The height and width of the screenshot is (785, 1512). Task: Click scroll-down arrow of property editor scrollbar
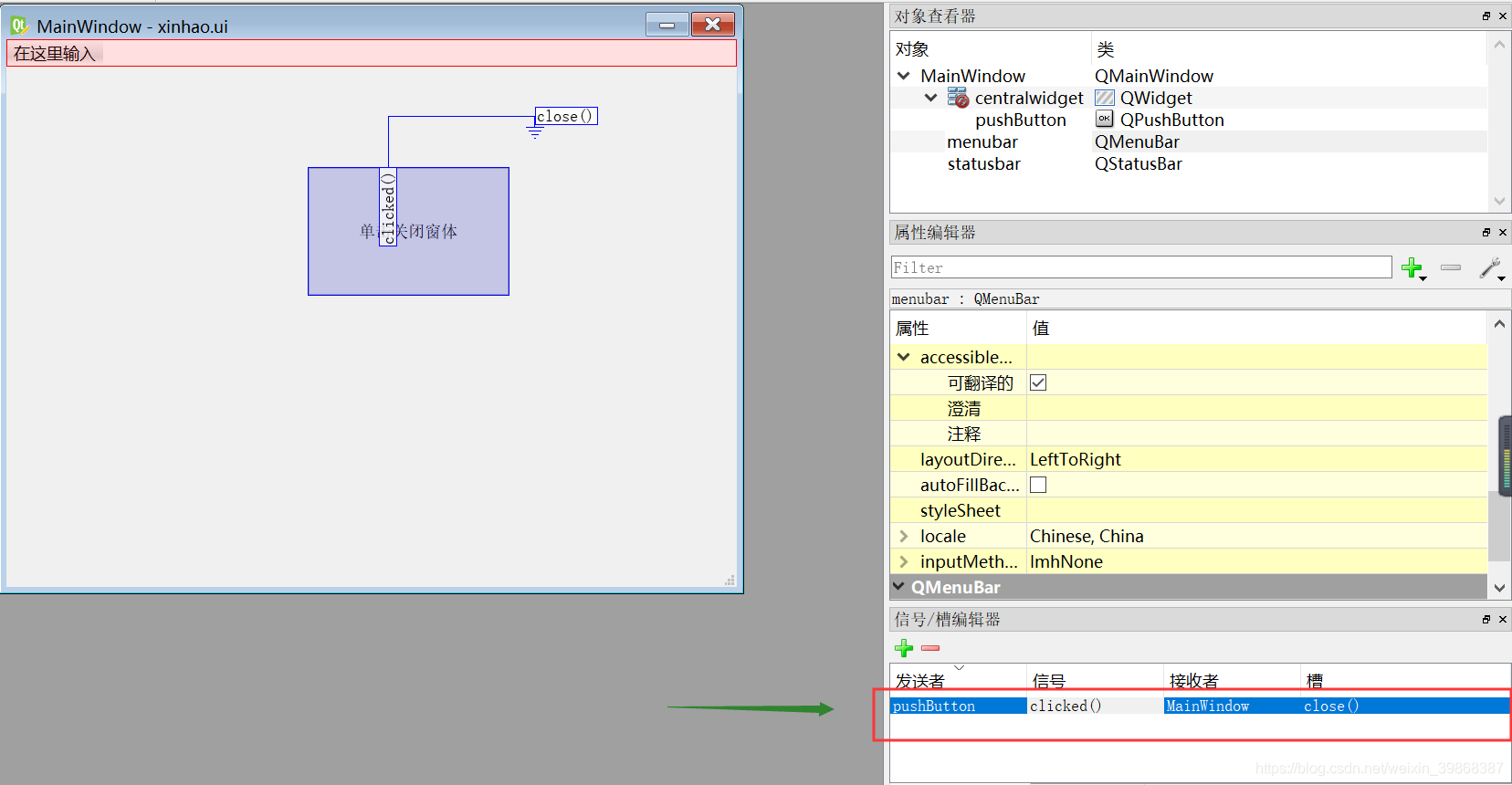click(x=1499, y=589)
